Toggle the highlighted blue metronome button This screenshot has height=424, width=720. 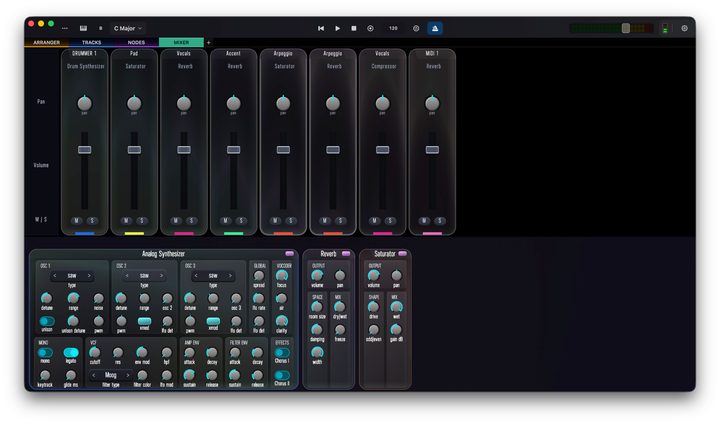tap(435, 28)
